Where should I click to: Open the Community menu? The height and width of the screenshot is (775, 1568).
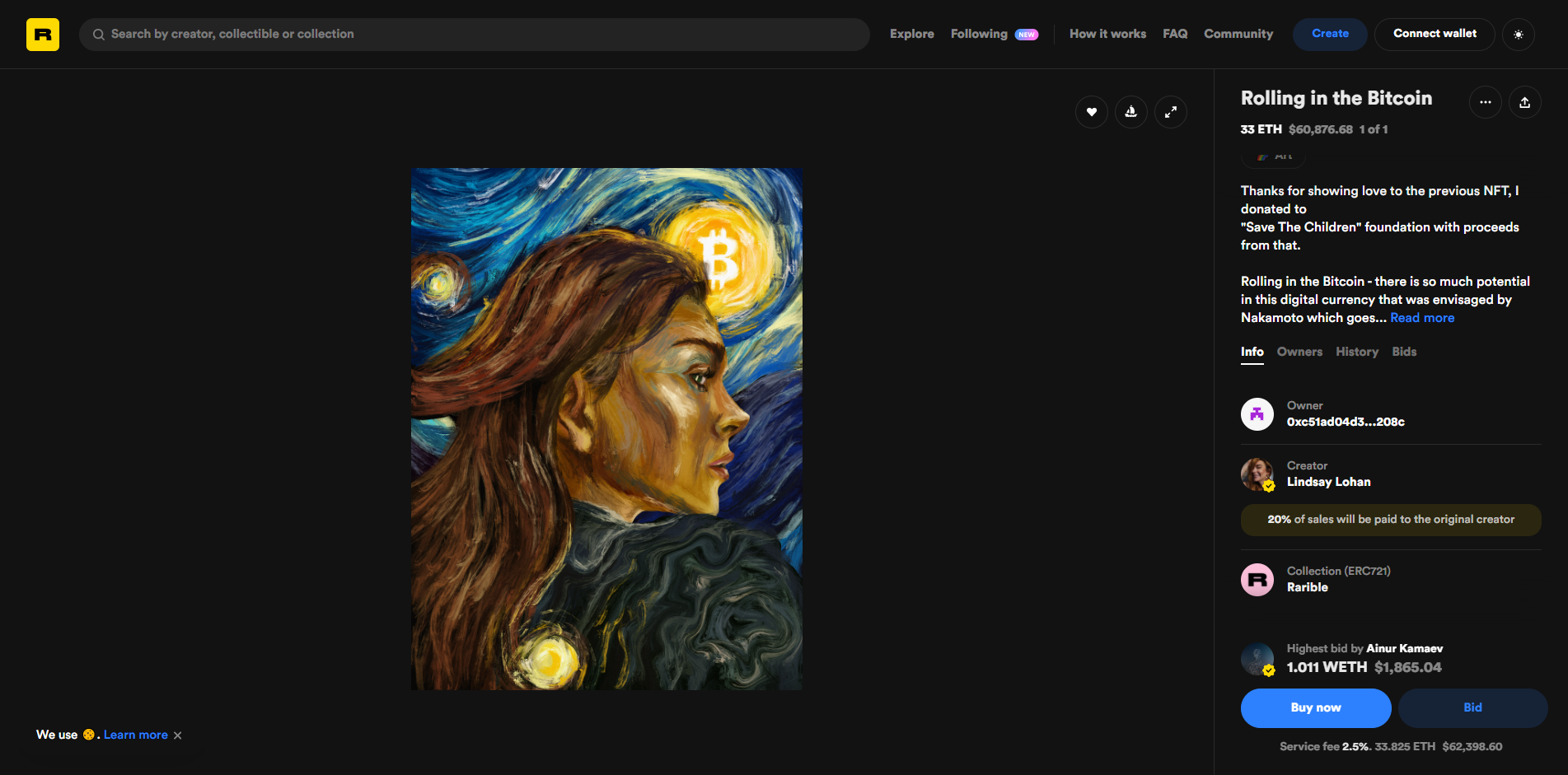1238,34
